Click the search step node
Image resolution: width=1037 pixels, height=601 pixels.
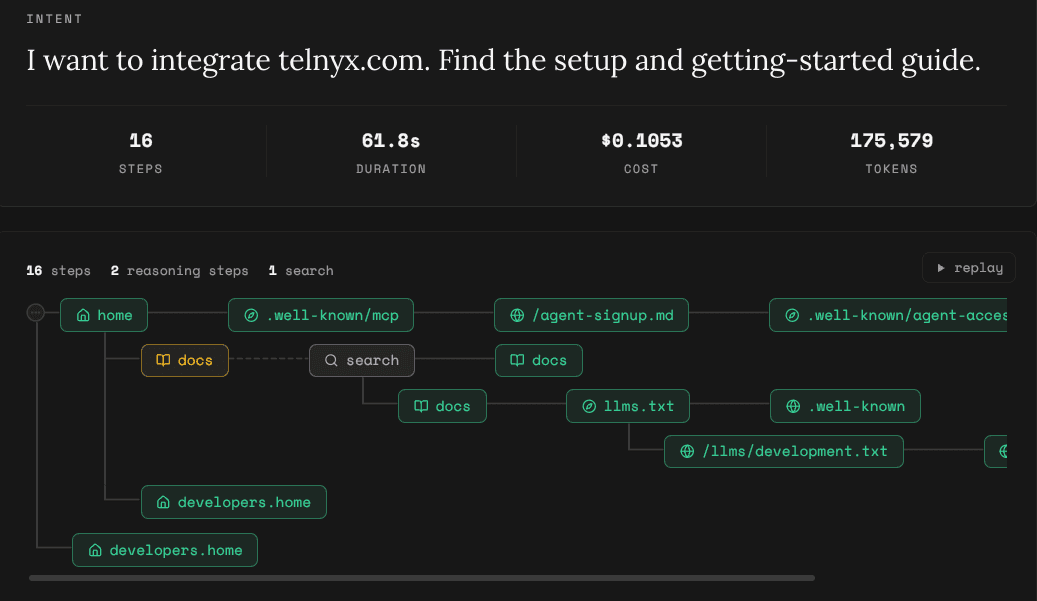pos(362,360)
